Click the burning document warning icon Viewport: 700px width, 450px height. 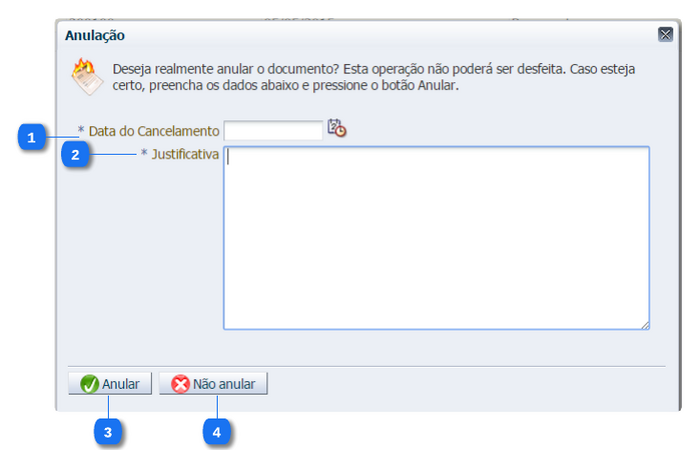86,77
